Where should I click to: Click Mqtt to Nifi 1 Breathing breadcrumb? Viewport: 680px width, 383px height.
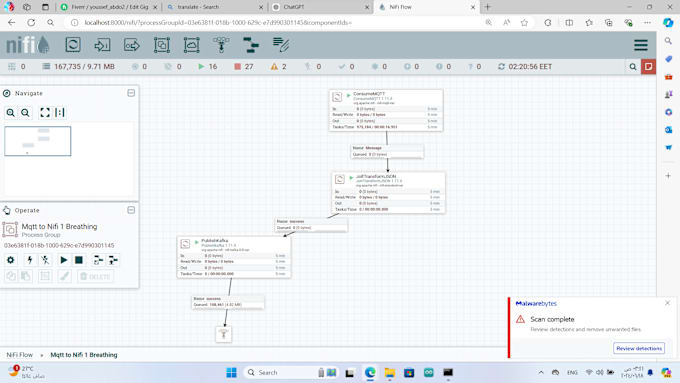[84, 355]
